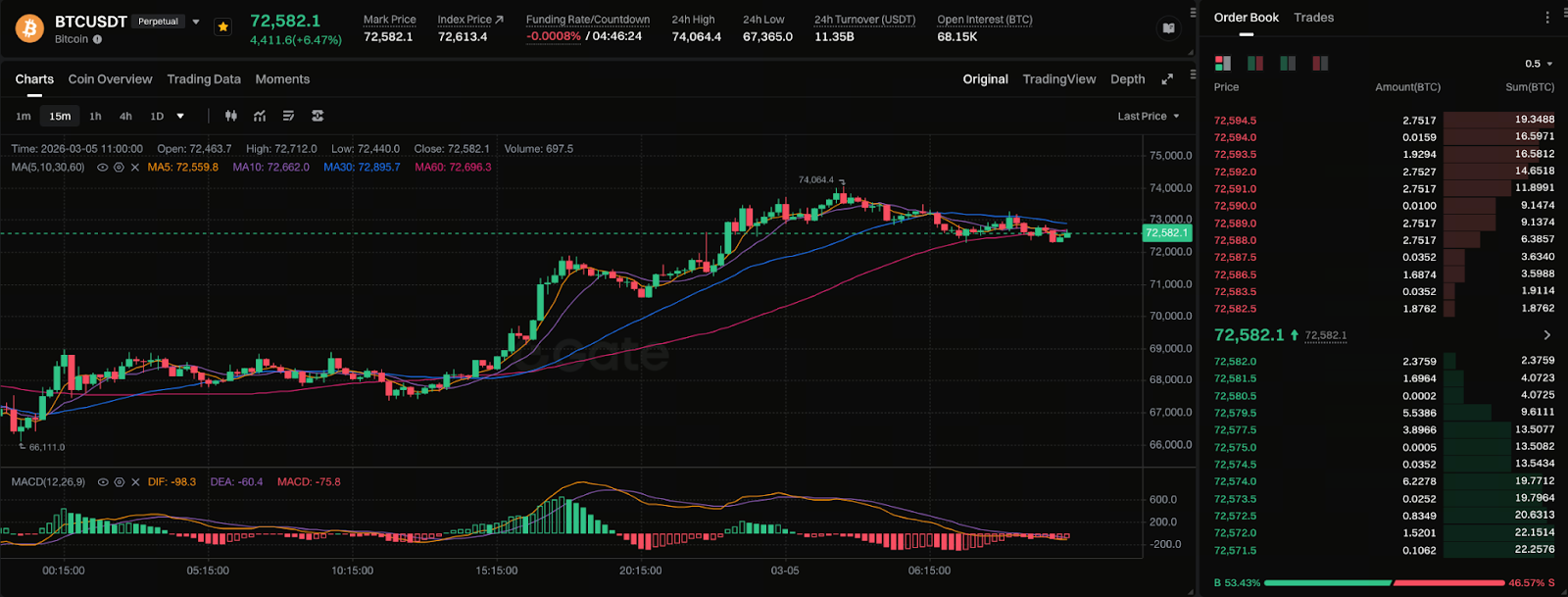Select the 1m timeframe
This screenshot has height=597, width=1568.
point(24,116)
